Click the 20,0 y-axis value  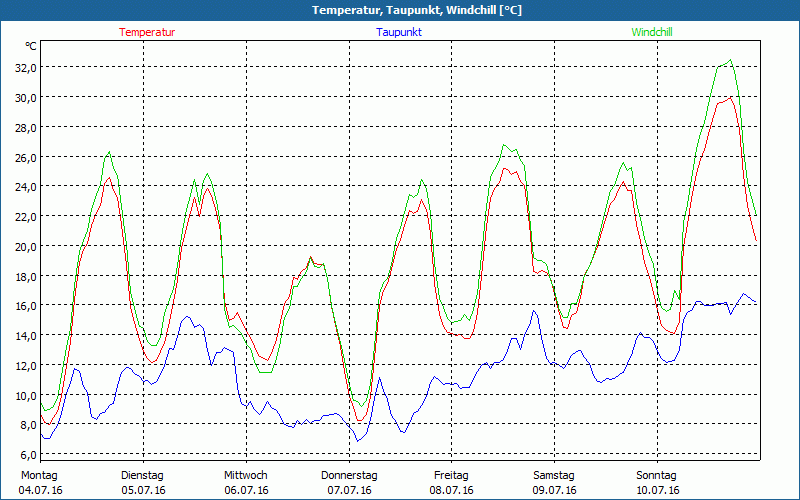point(24,246)
